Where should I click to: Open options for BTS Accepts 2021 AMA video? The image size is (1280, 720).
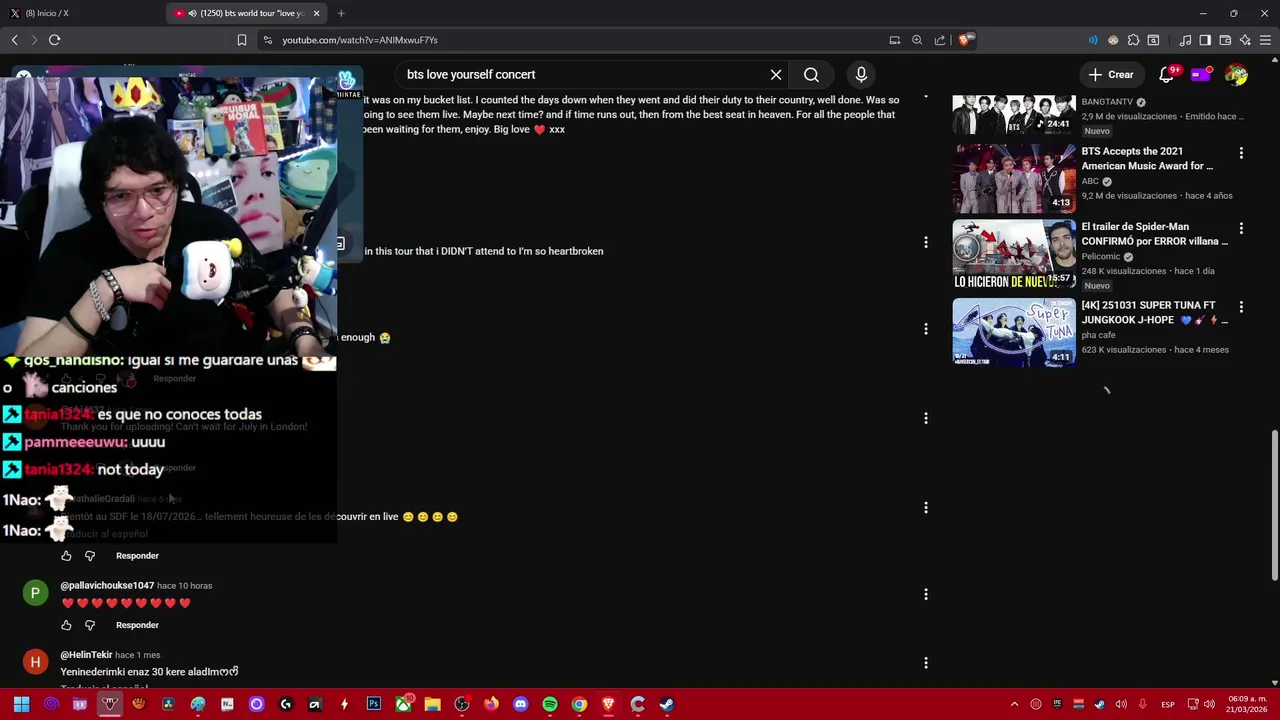click(x=1241, y=153)
